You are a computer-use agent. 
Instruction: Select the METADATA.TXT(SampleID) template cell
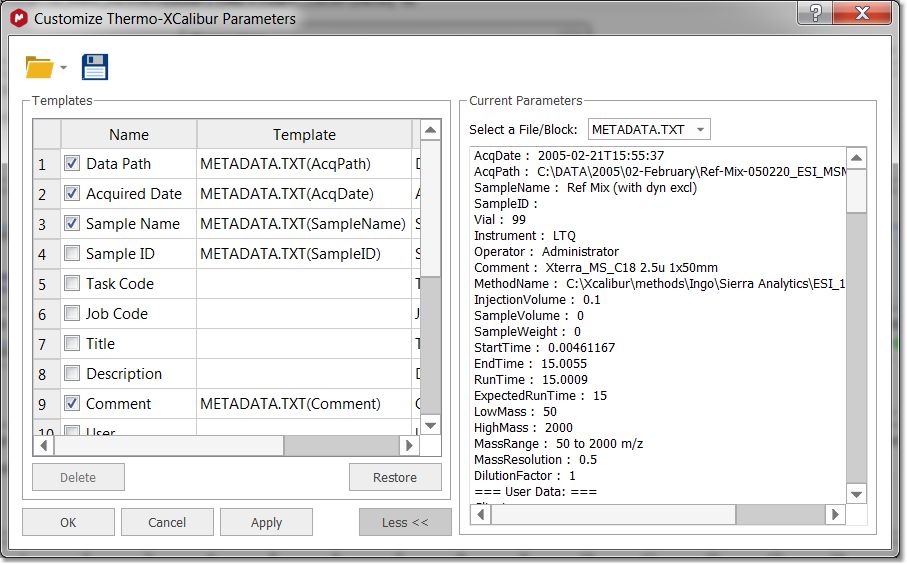(304, 253)
